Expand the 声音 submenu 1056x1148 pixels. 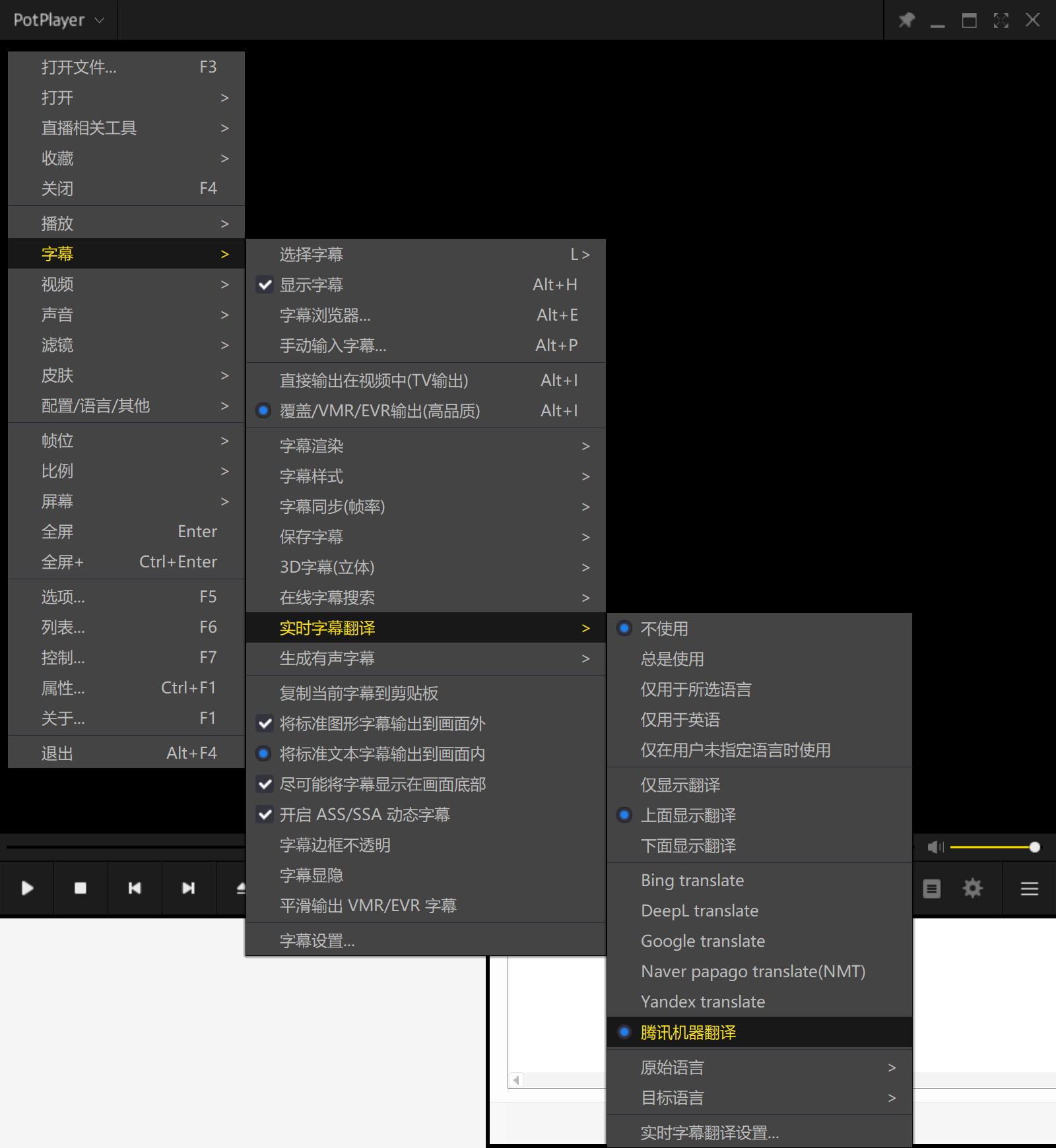(x=127, y=315)
